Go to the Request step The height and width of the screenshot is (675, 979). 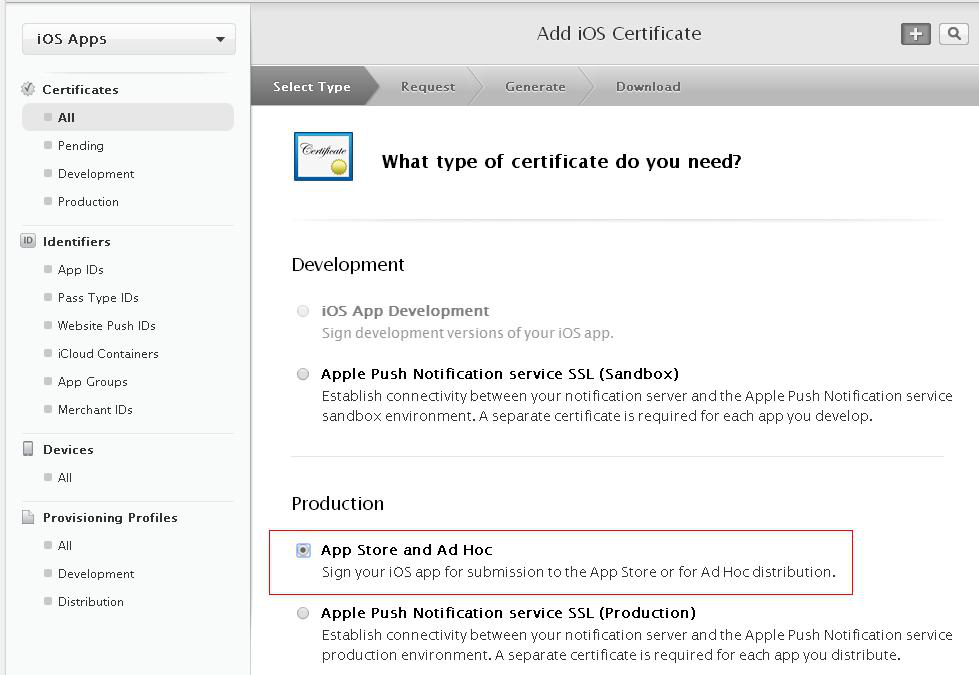coord(428,87)
